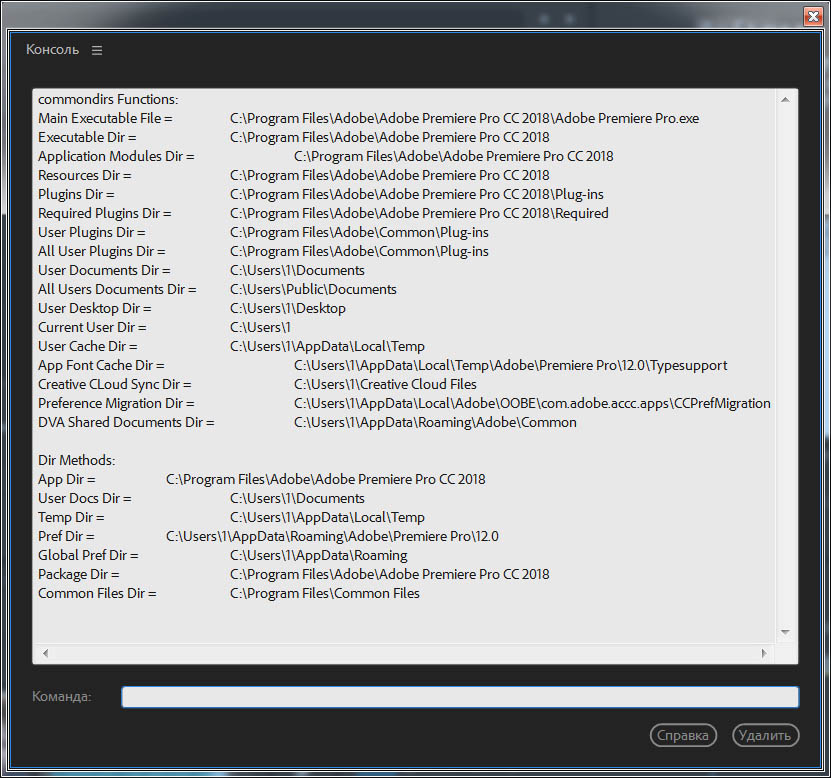
Task: Click the 'Required Plugins Dir =' label
Action: [x=104, y=214]
